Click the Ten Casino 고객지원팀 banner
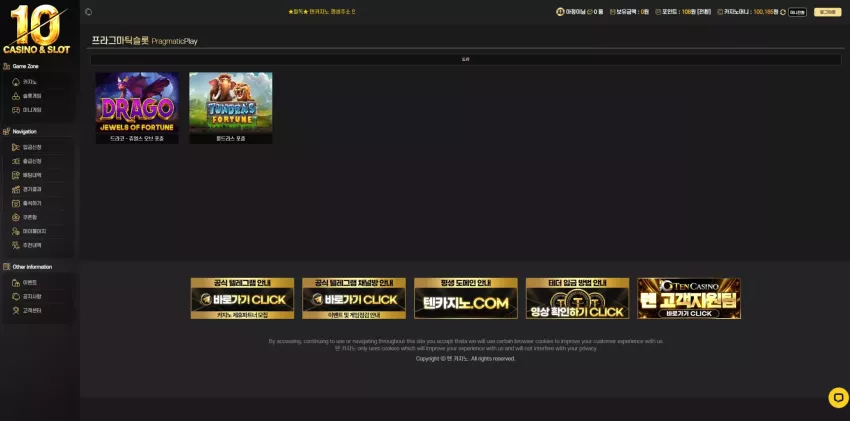 (x=689, y=299)
